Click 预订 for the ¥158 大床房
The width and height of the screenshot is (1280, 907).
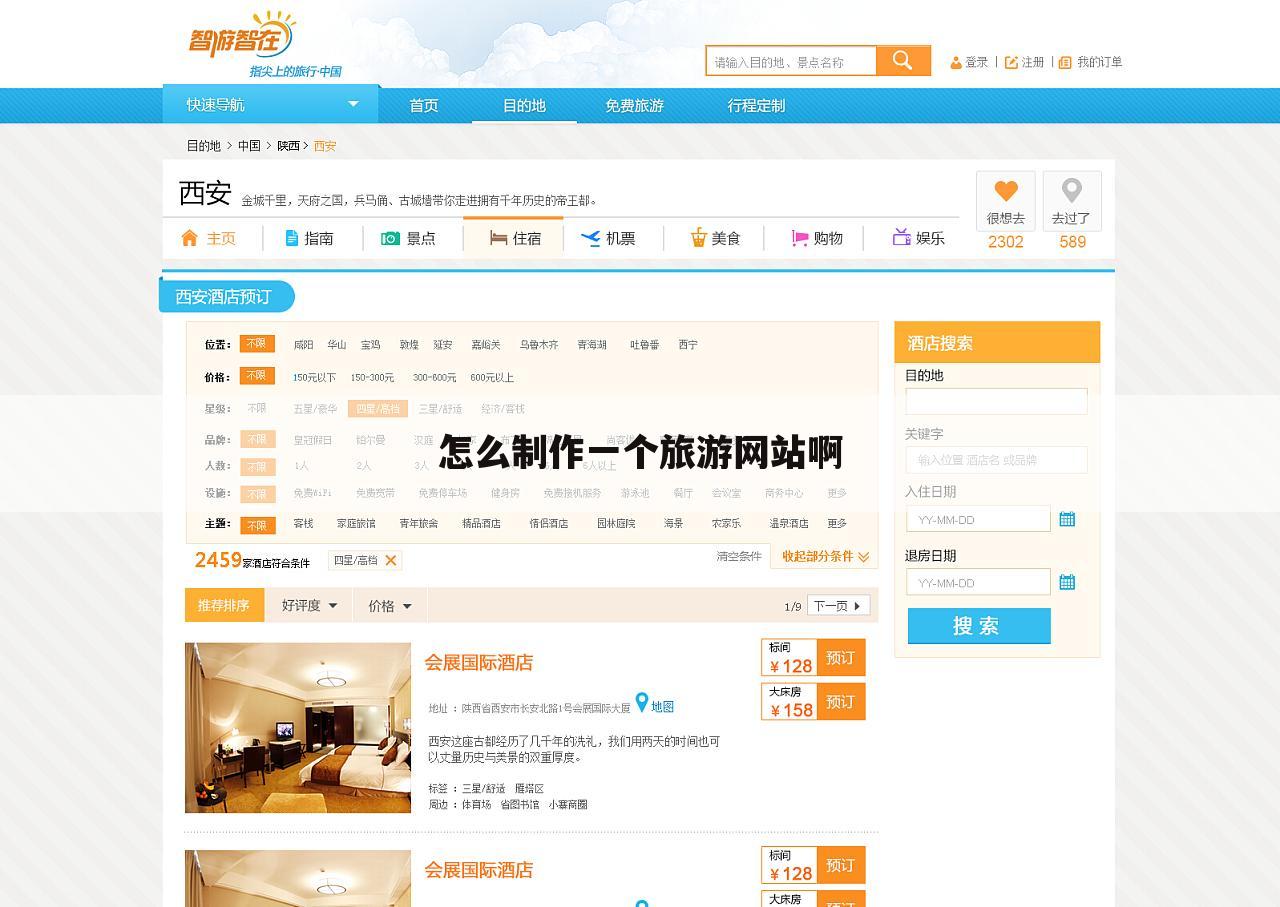841,702
